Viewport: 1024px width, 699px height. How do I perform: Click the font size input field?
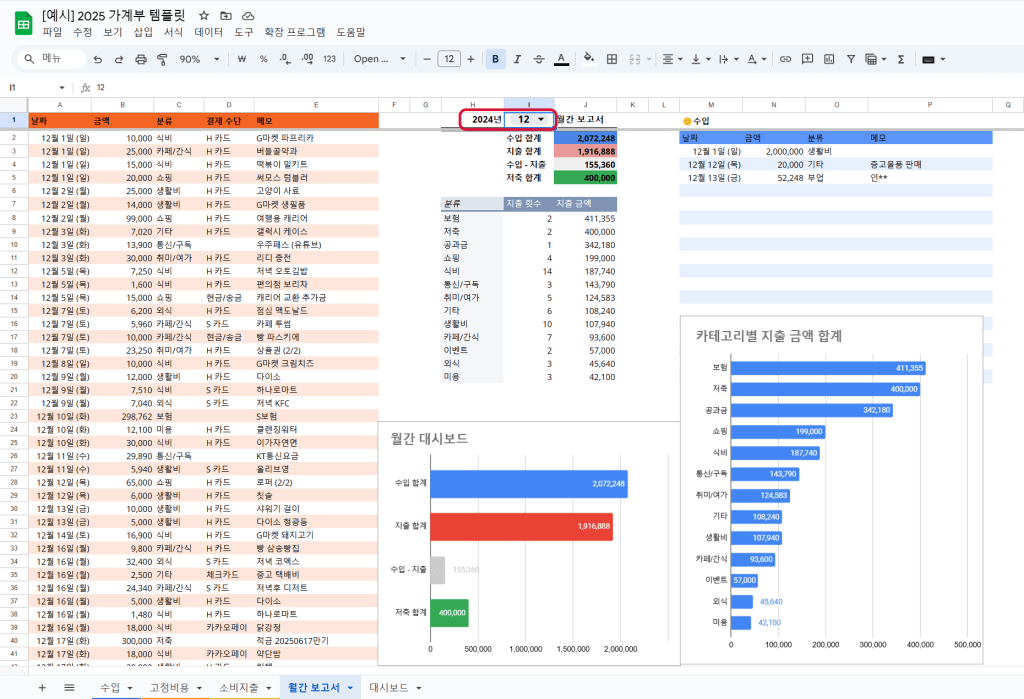(450, 59)
